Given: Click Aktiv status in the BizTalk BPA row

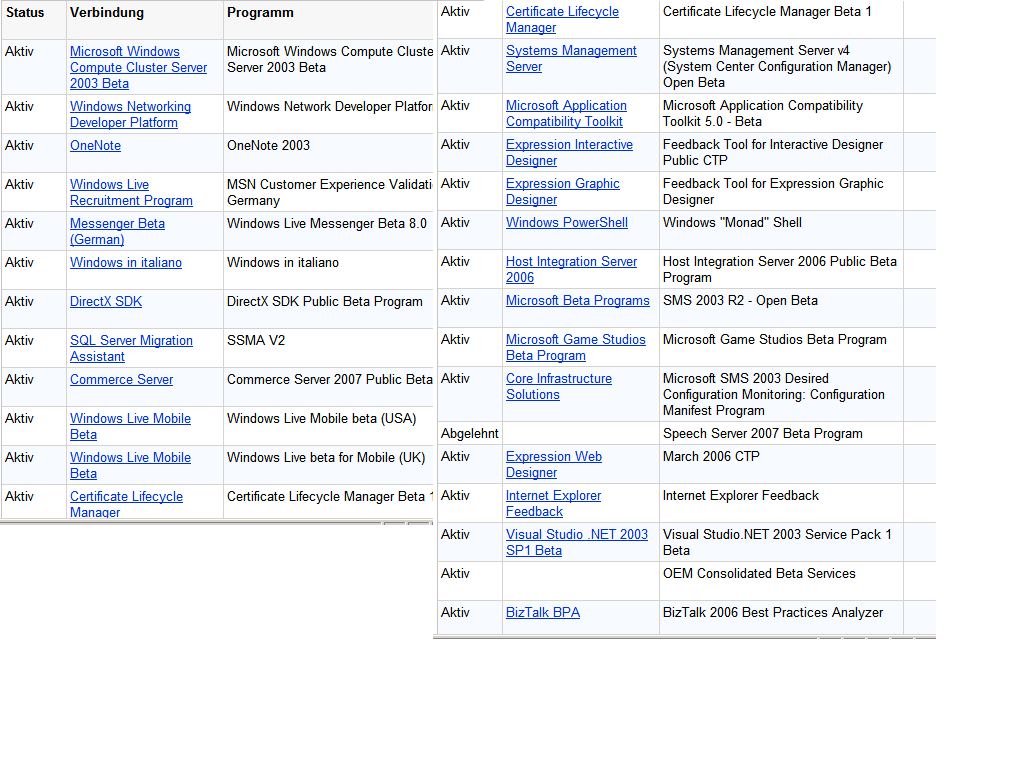Looking at the screenshot, I should pyautogui.click(x=455, y=613).
